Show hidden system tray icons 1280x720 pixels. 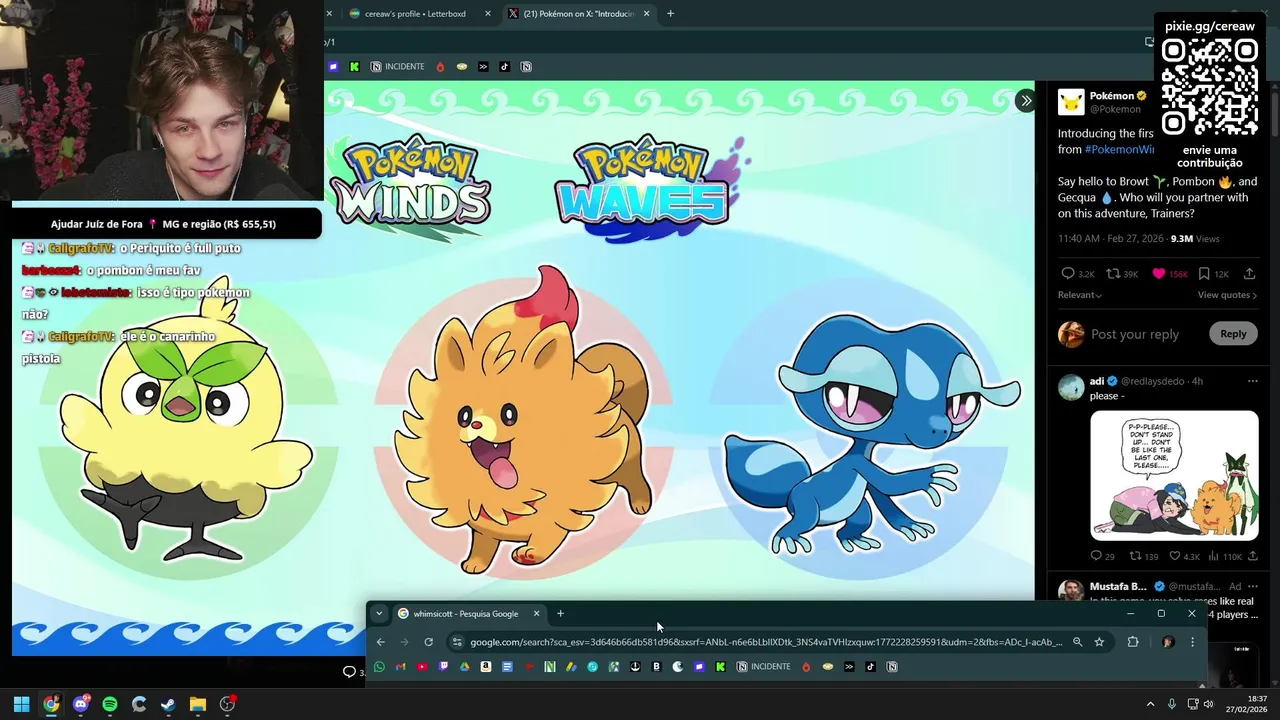click(x=1150, y=704)
